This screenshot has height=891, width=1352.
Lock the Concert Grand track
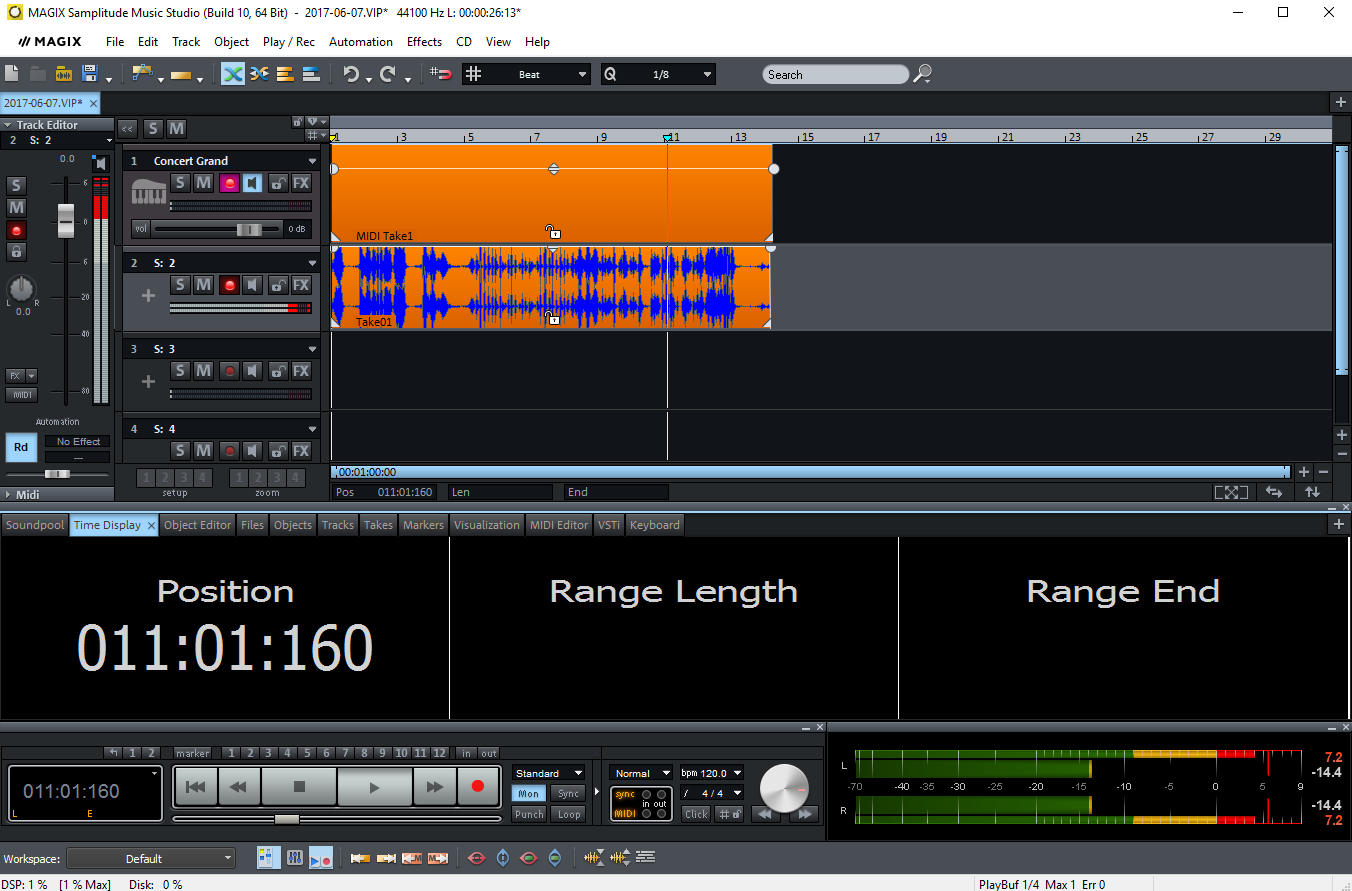(277, 183)
